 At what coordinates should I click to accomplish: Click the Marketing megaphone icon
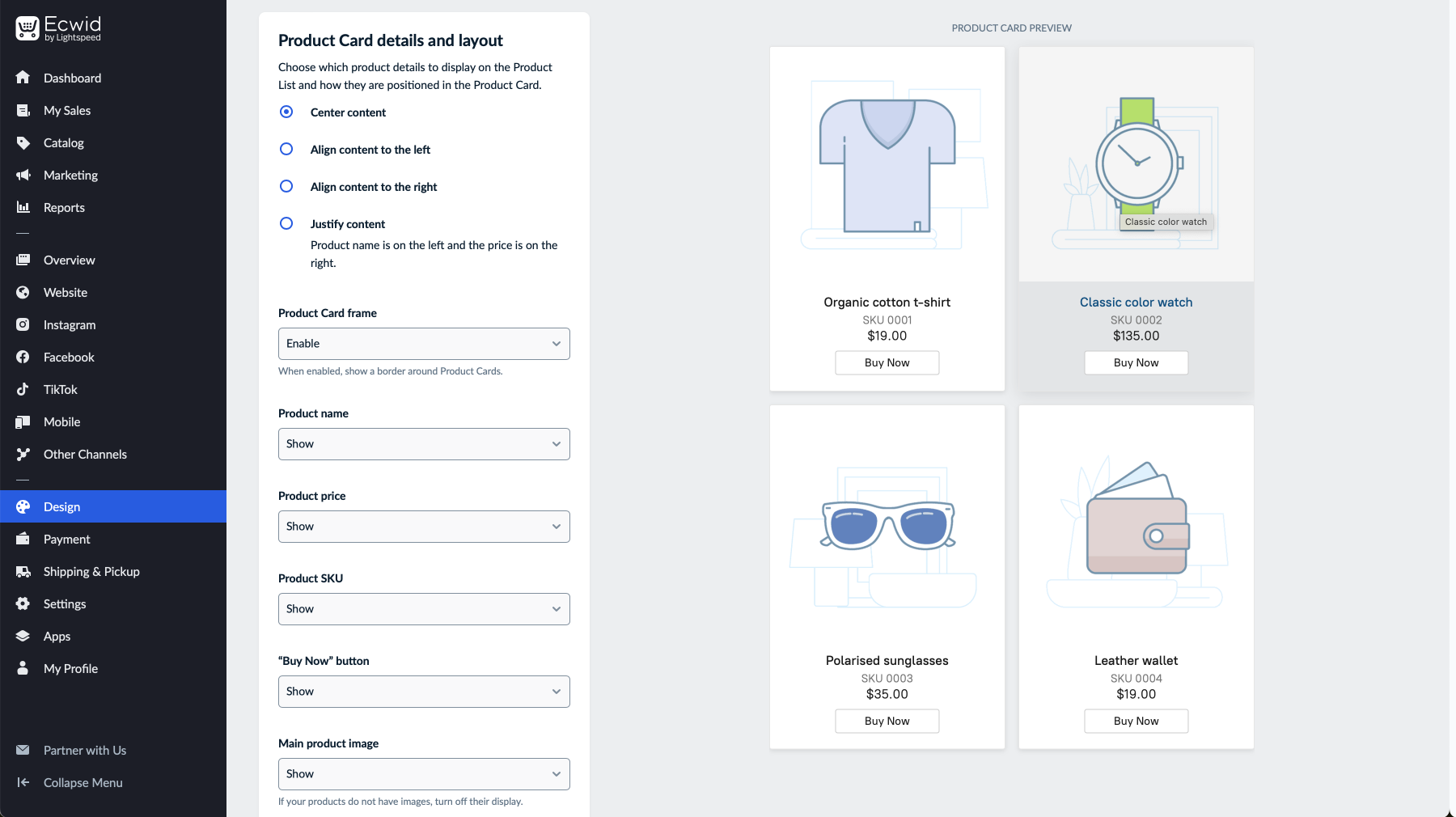(x=23, y=176)
